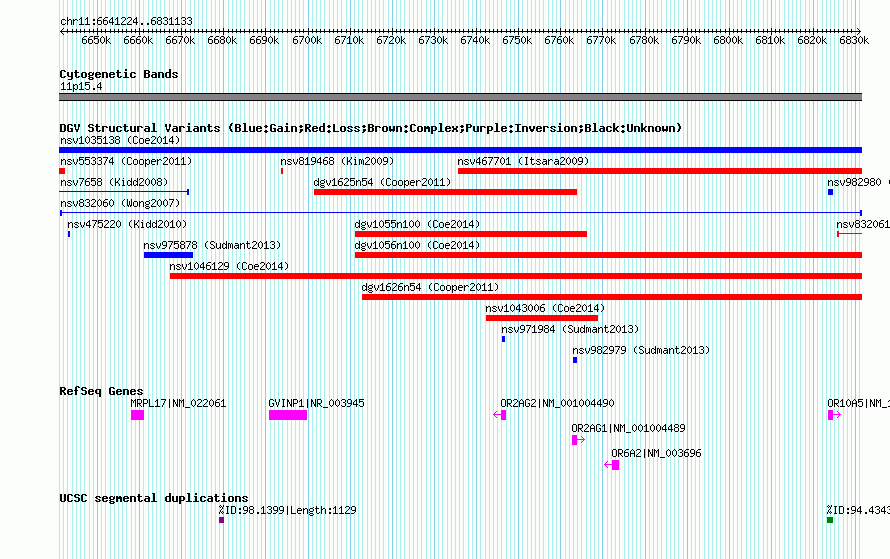Open the dgv1056n100 (Coe2014) loss bar

608,255
